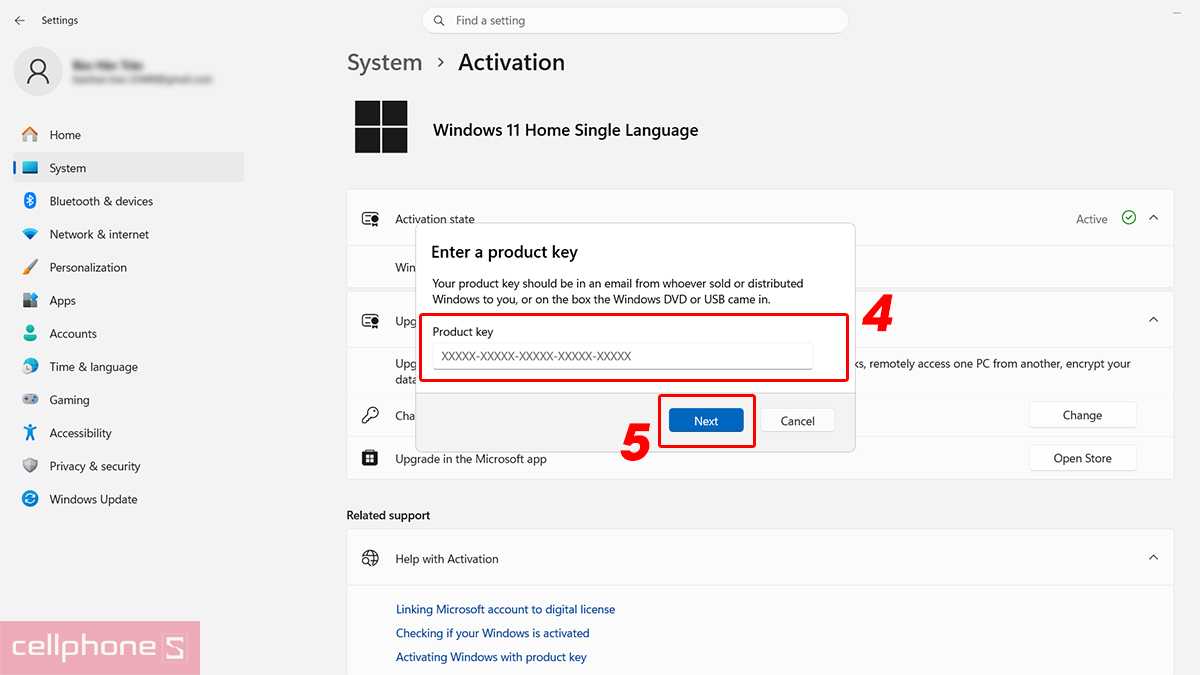Open Time & language settings

tap(129, 366)
